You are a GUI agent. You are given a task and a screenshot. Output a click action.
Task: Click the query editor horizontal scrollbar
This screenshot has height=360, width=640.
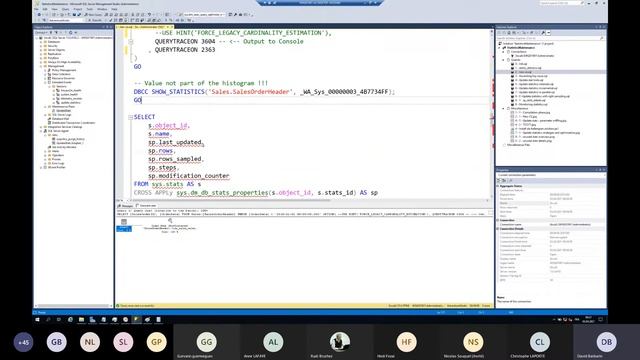[307, 200]
